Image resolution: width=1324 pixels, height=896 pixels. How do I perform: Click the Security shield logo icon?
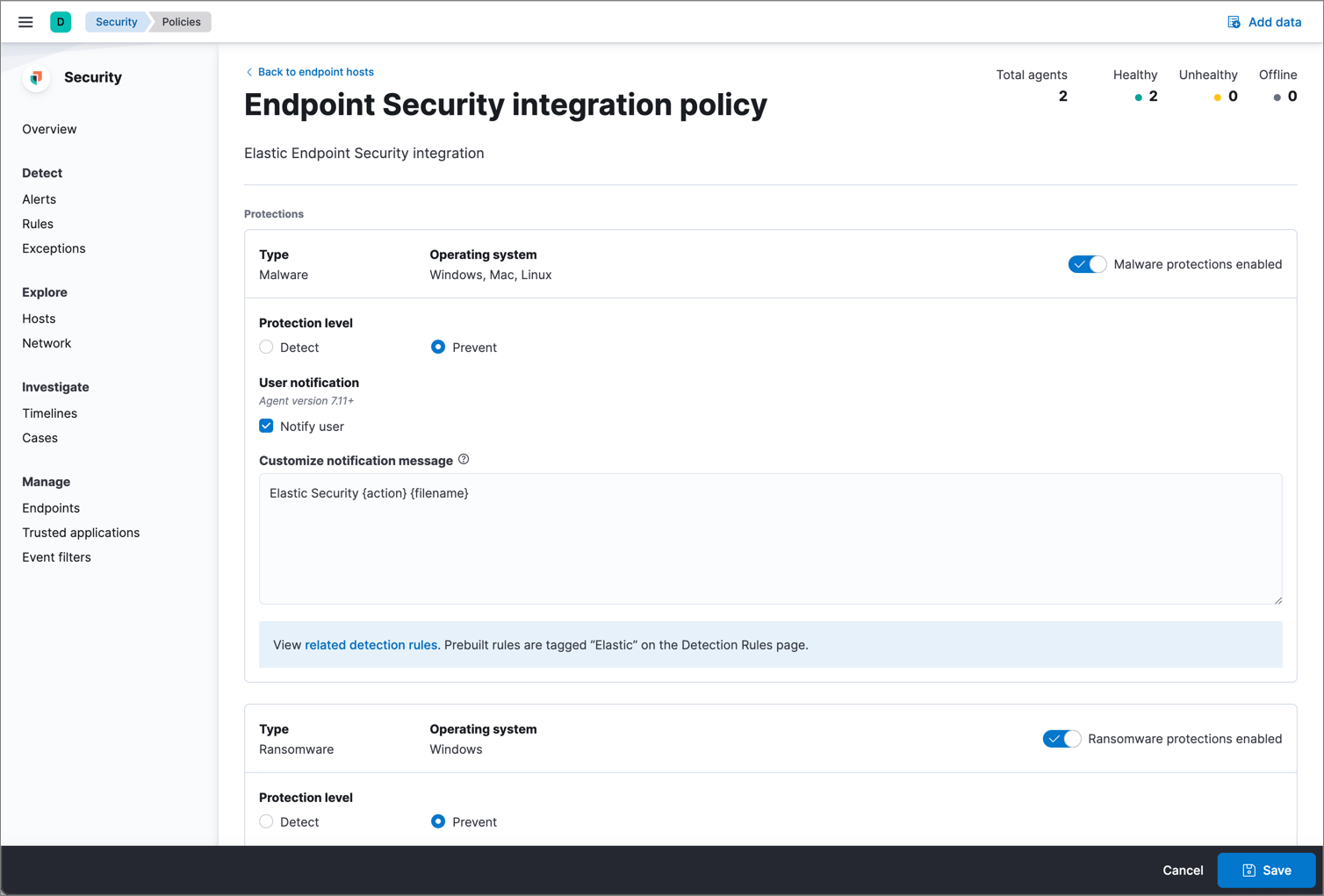36,77
